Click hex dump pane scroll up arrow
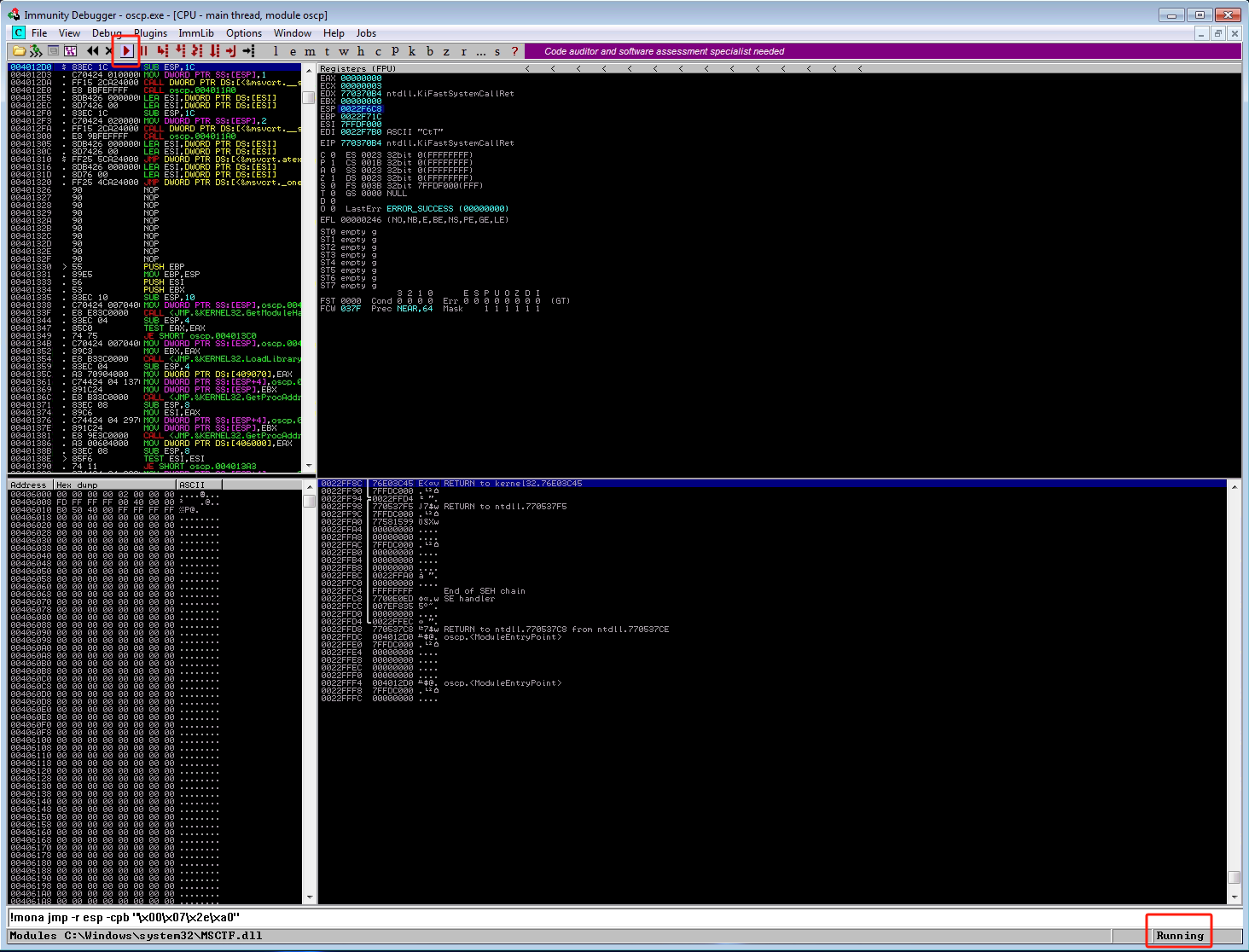1249x952 pixels. 309,485
